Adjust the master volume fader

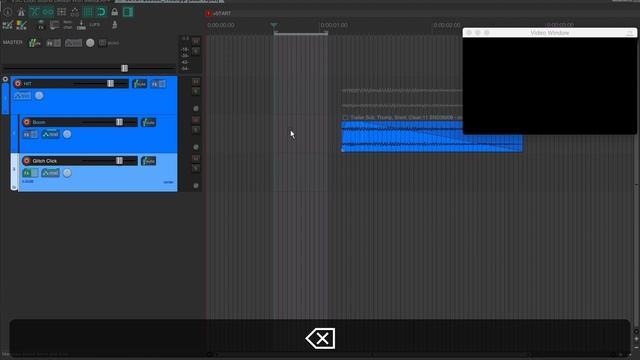pos(124,68)
